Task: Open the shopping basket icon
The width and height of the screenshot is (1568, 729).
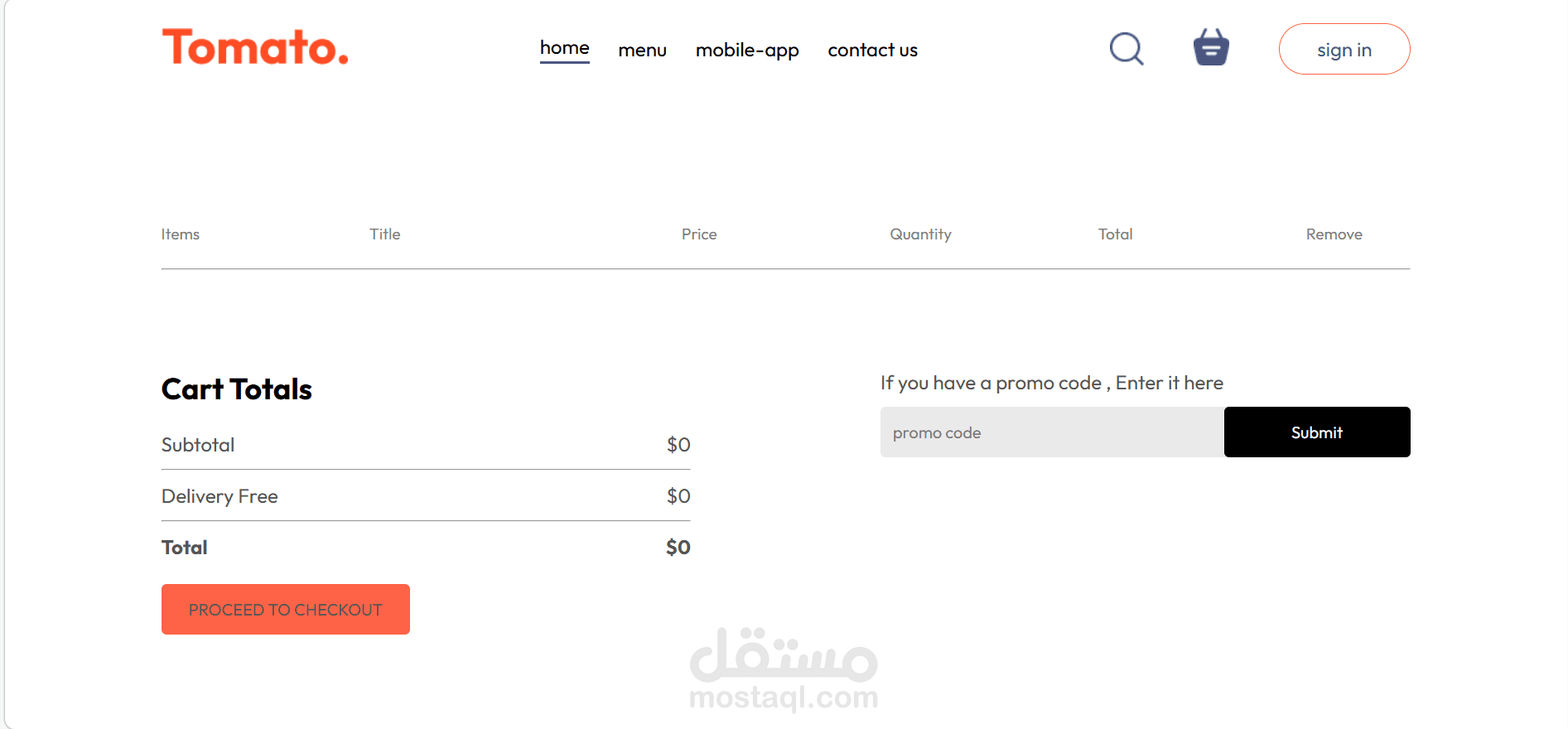Action: (x=1211, y=47)
